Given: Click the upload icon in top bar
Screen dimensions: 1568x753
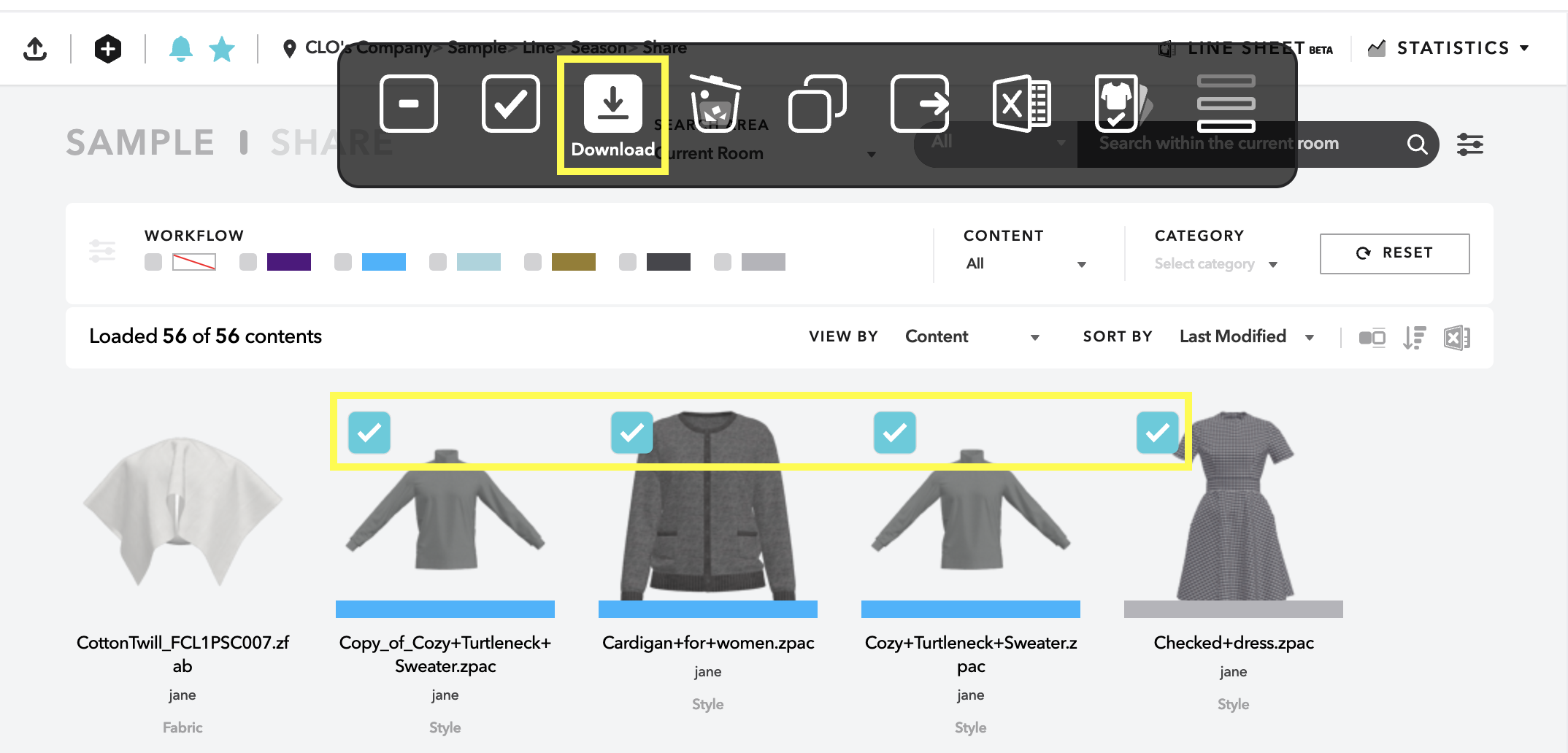Looking at the screenshot, I should pyautogui.click(x=35, y=49).
